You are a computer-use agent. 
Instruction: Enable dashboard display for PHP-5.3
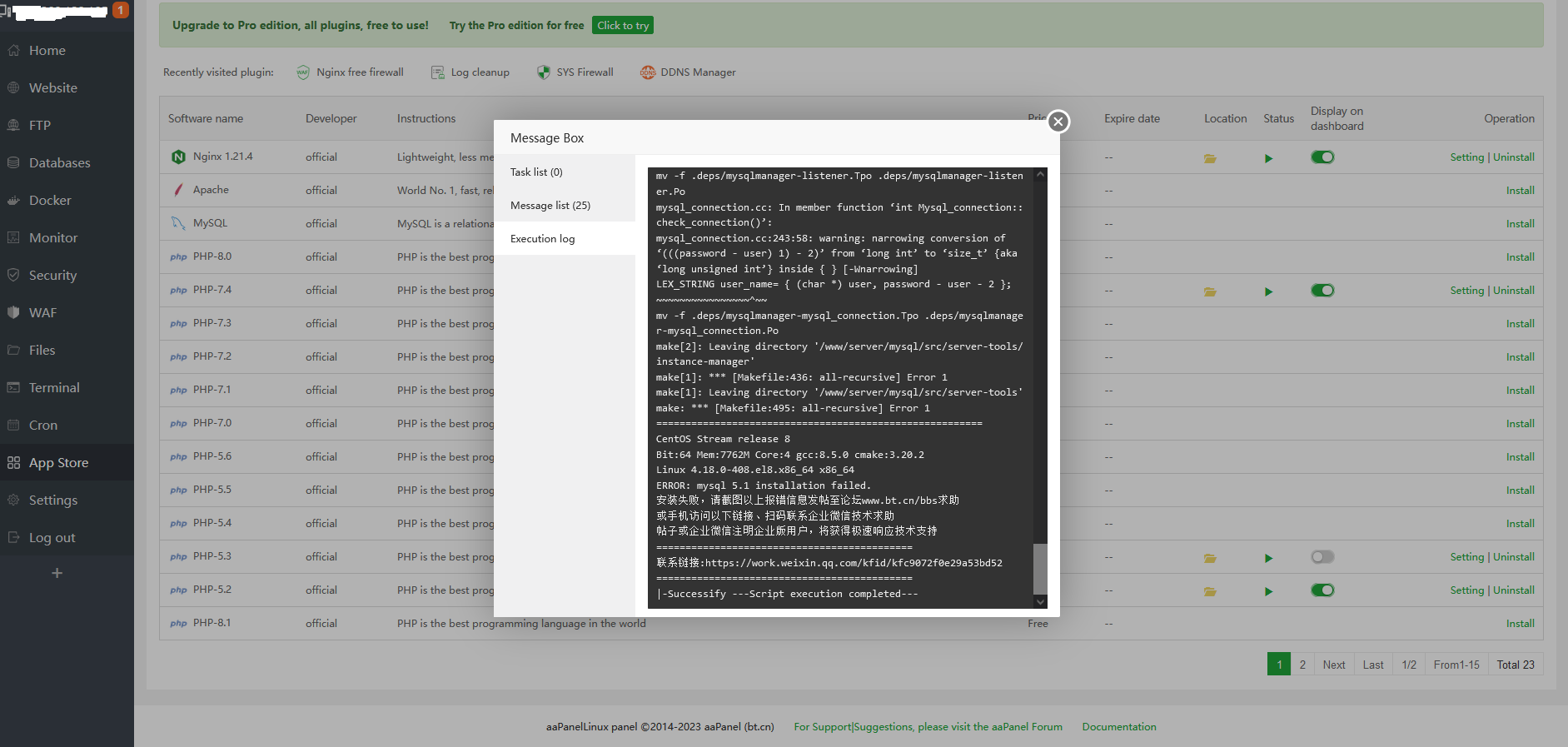(x=1322, y=557)
